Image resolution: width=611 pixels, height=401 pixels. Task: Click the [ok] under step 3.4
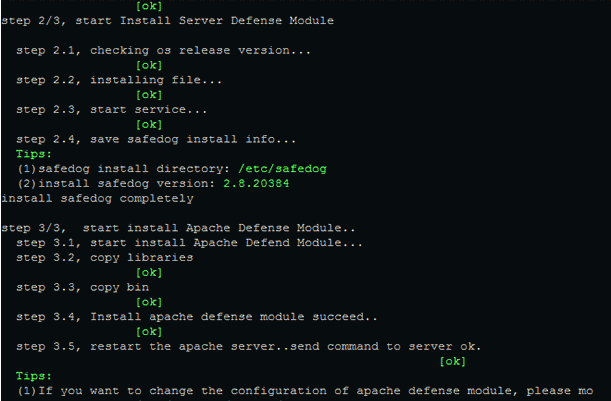tap(149, 332)
